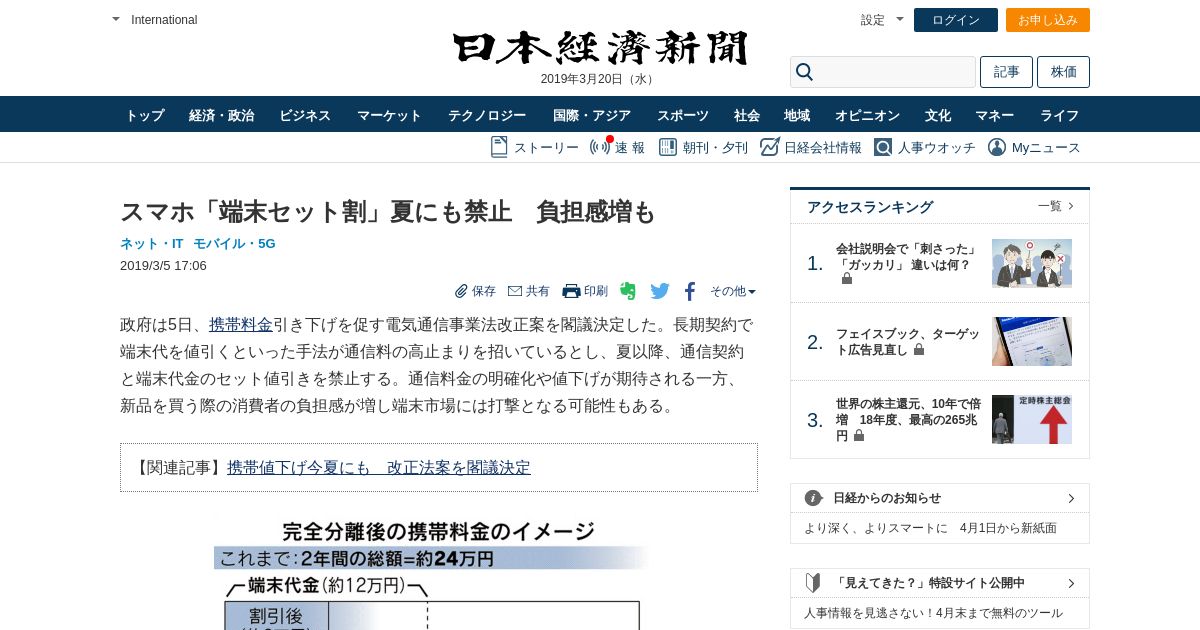This screenshot has width=1200, height=630.
Task: Open the ネット・IT topic link
Action: click(x=152, y=243)
